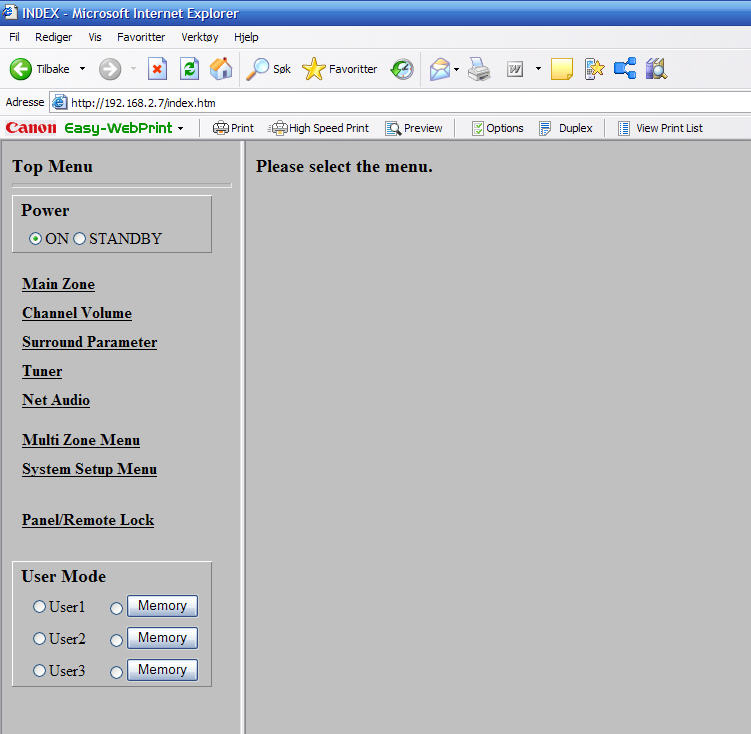The height and width of the screenshot is (734, 751).
Task: Click Preview in Easy-WebPrint toolbar
Action: pos(414,128)
